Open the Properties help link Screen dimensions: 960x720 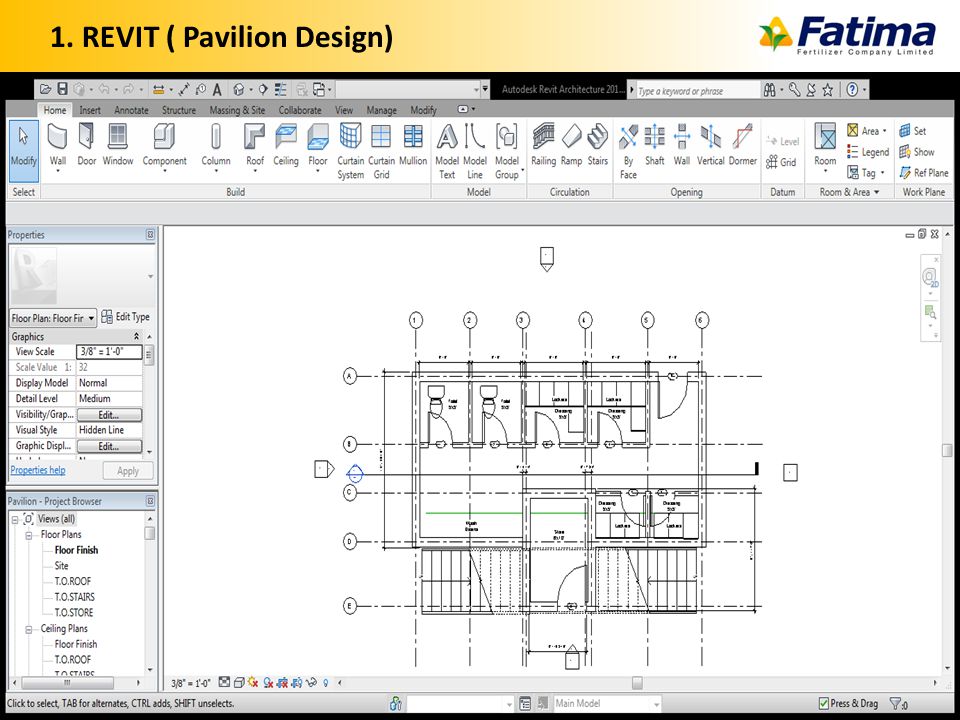coord(38,470)
